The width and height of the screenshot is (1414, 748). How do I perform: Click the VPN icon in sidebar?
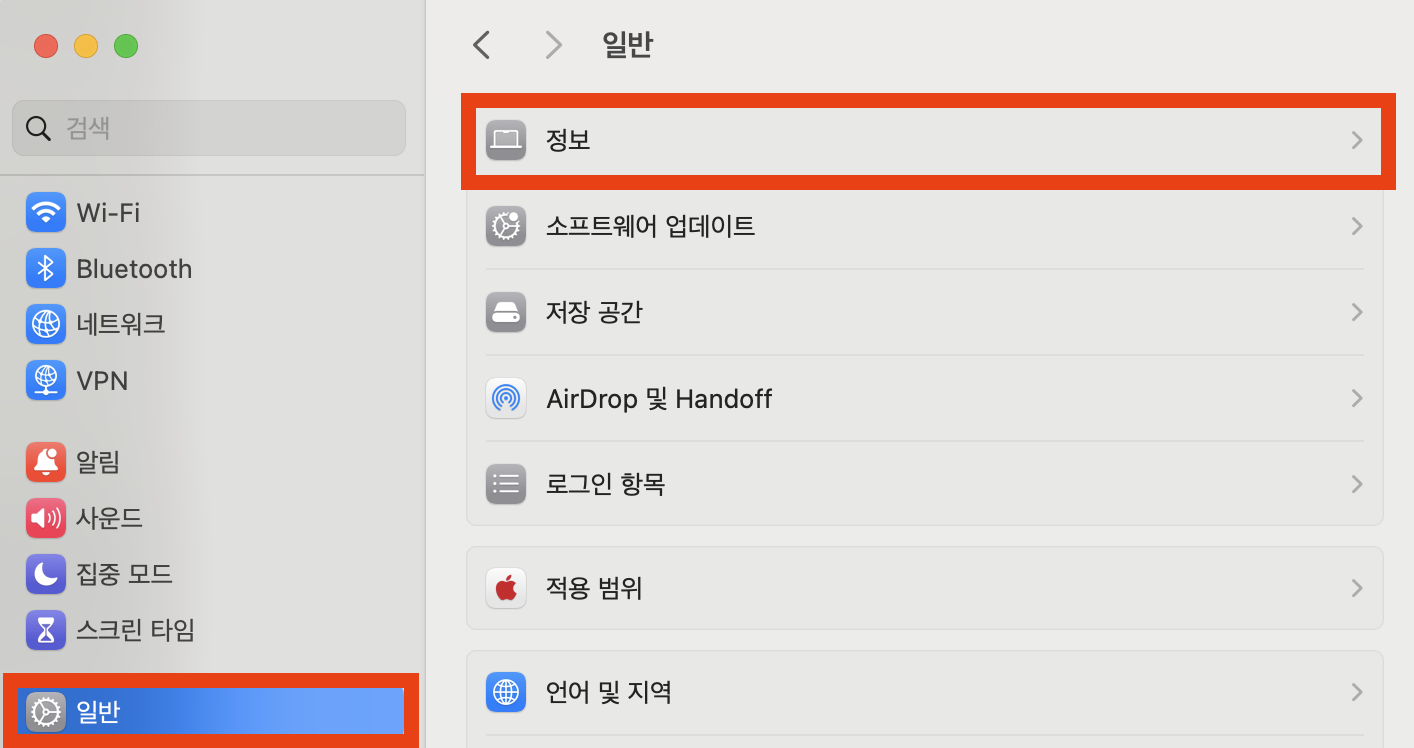point(46,380)
